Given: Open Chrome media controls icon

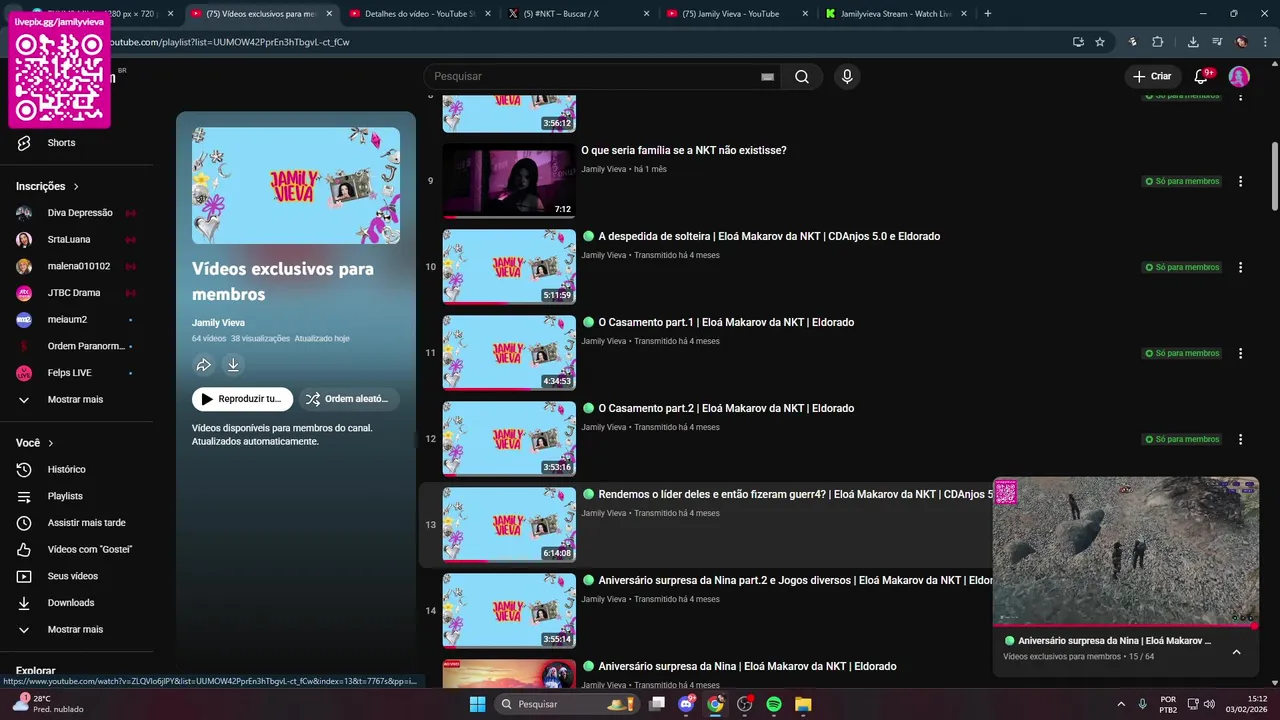Looking at the screenshot, I should point(1217,42).
